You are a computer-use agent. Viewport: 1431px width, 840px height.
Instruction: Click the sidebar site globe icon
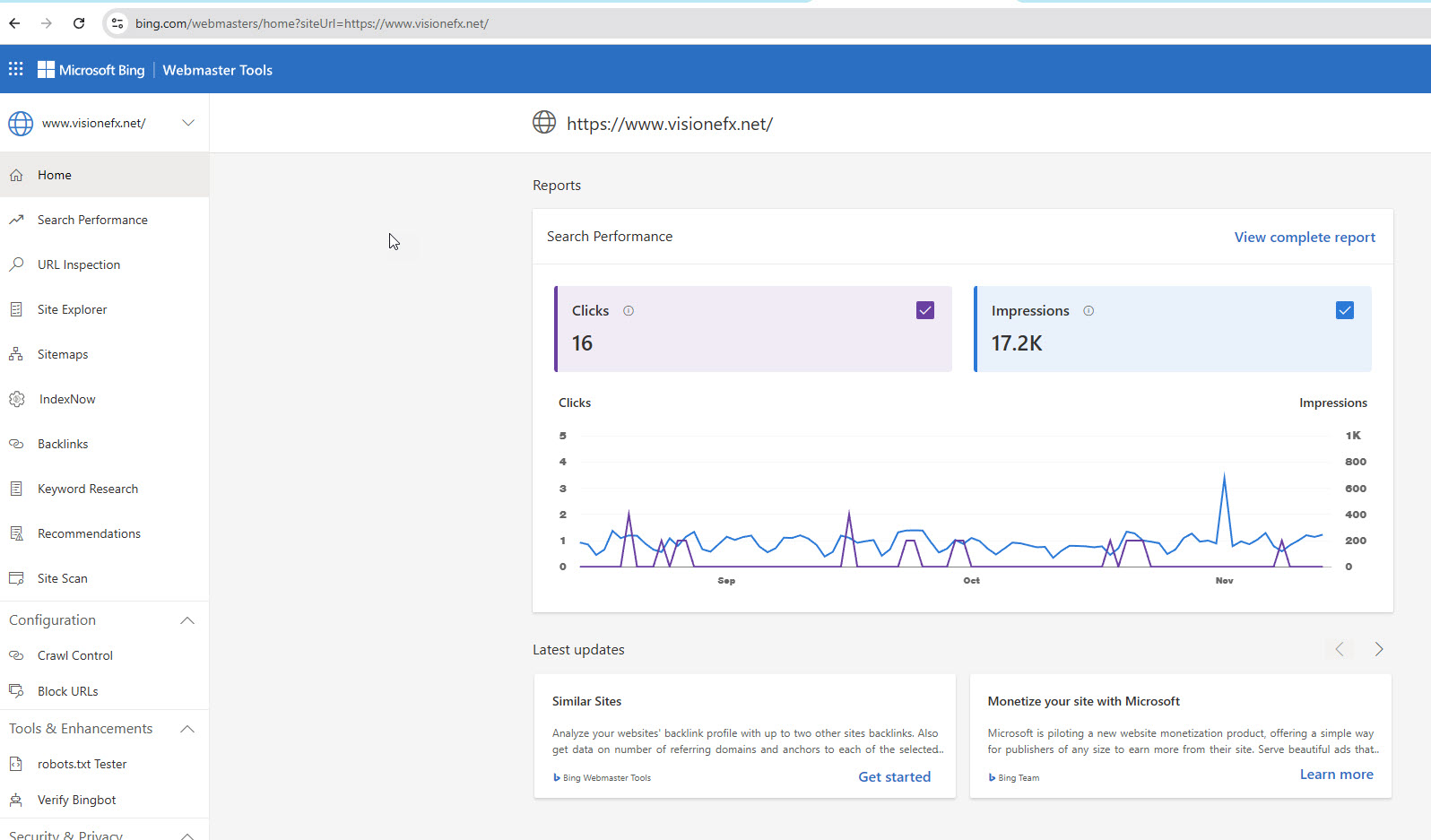(21, 123)
